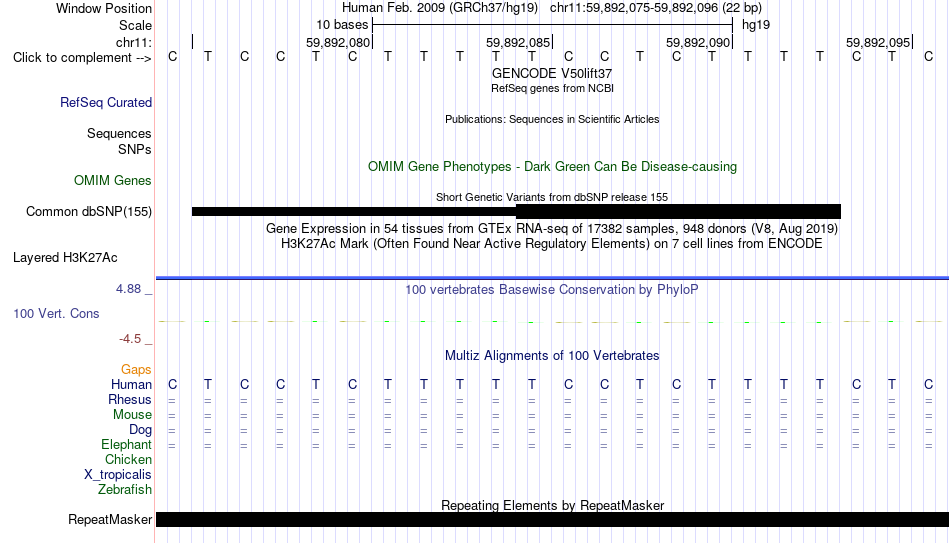The width and height of the screenshot is (950, 543).
Task: Click the PhyloP Basewise Conservation track title
Action: (552, 290)
